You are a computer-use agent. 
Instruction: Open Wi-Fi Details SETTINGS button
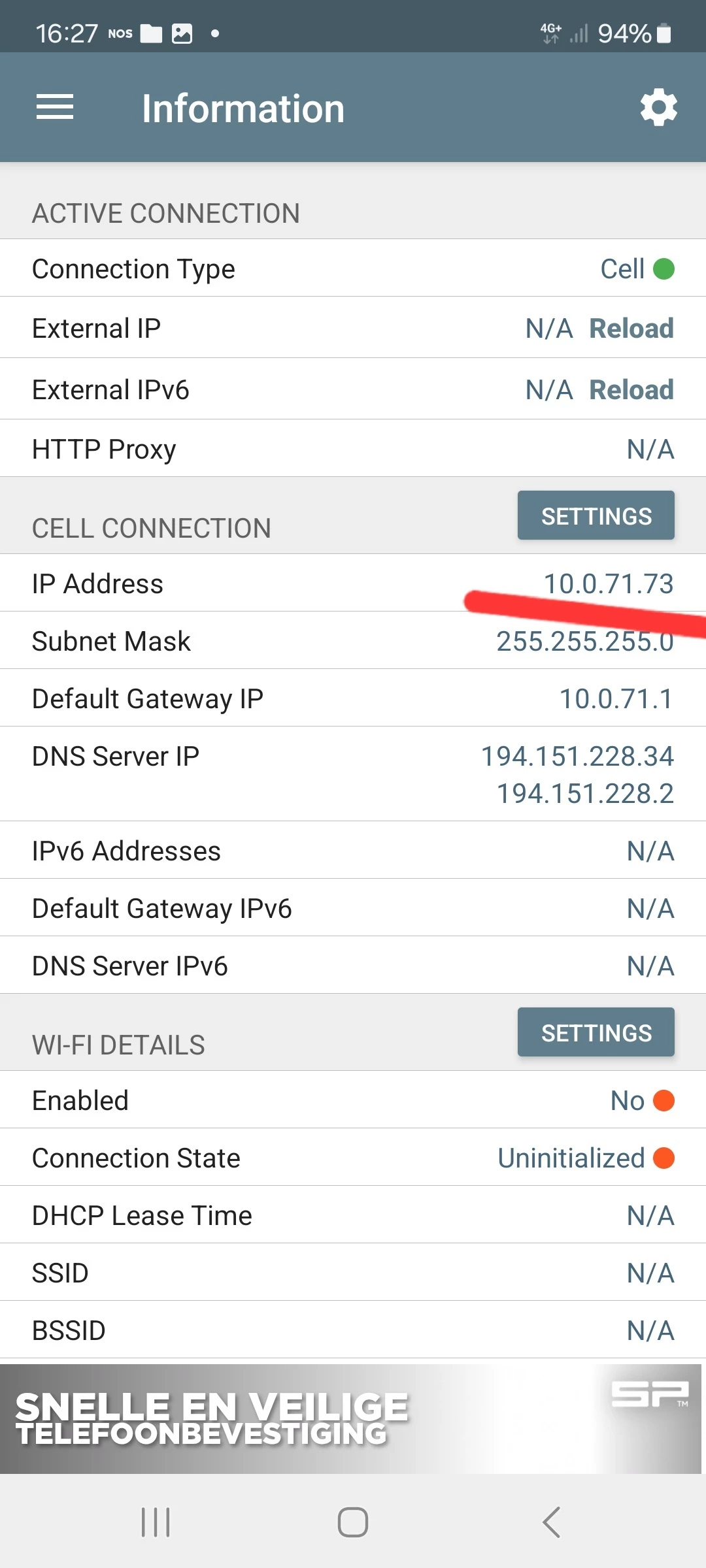(596, 1032)
